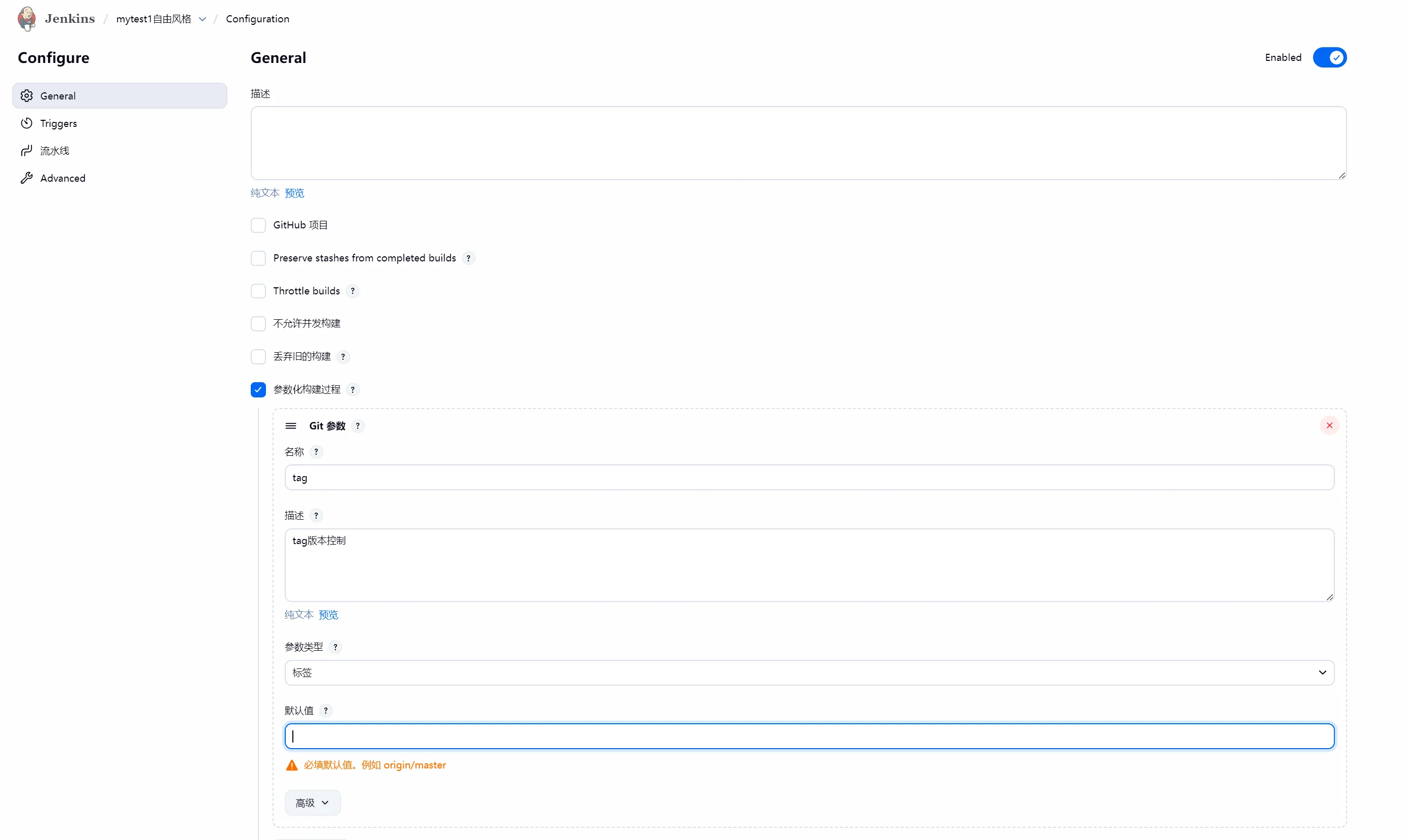The image size is (1410, 840).
Task: Click inside the 名称 field containing tag
Action: pyautogui.click(x=809, y=478)
